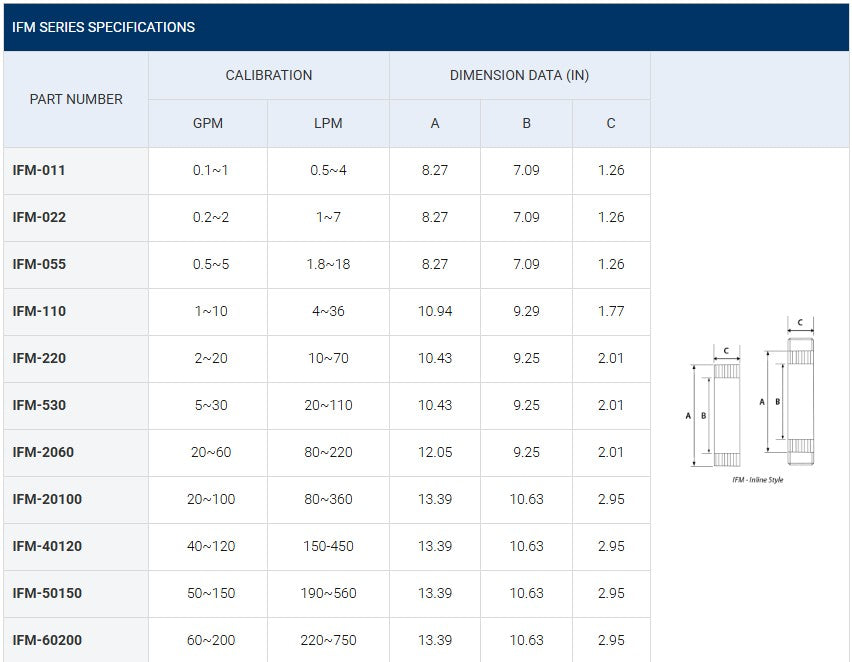The width and height of the screenshot is (852, 662).
Task: Click IFM-20100 dimension A value 13.39
Action: point(435,499)
